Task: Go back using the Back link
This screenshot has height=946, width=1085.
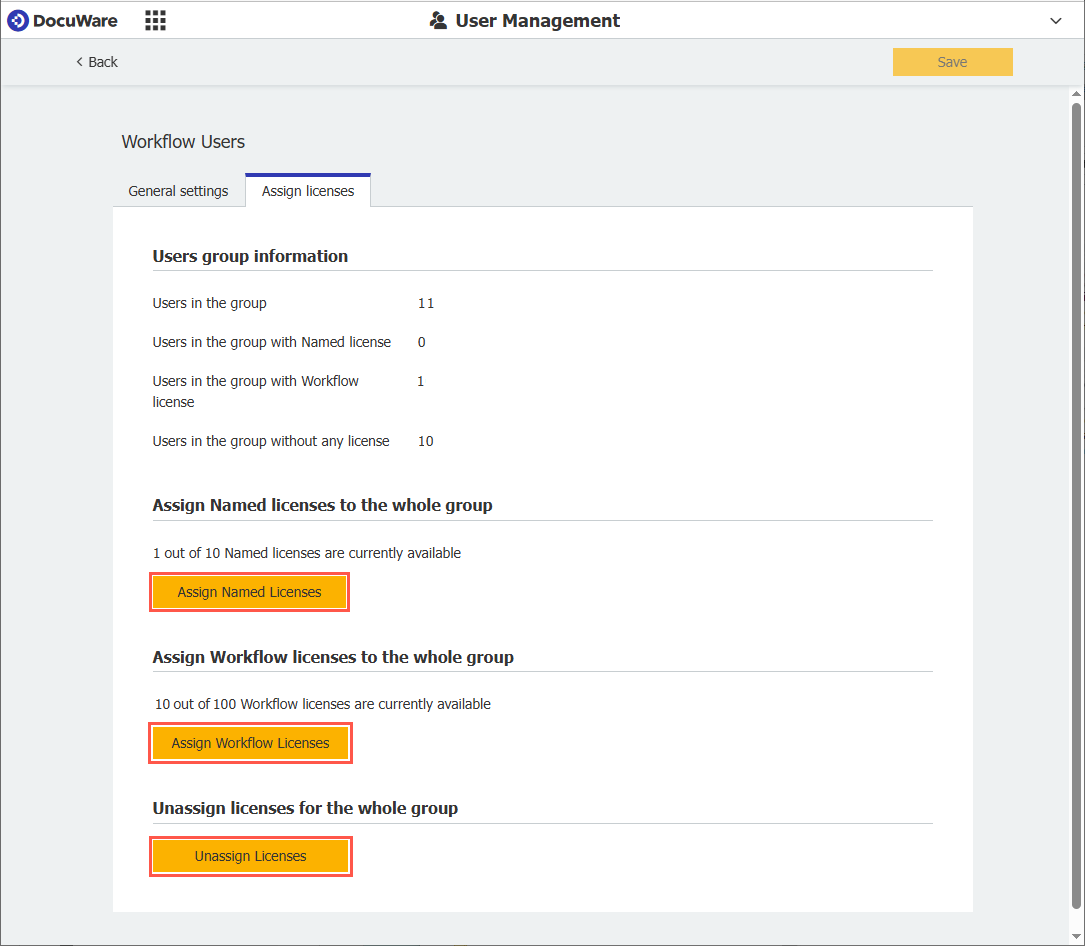Action: [x=103, y=62]
